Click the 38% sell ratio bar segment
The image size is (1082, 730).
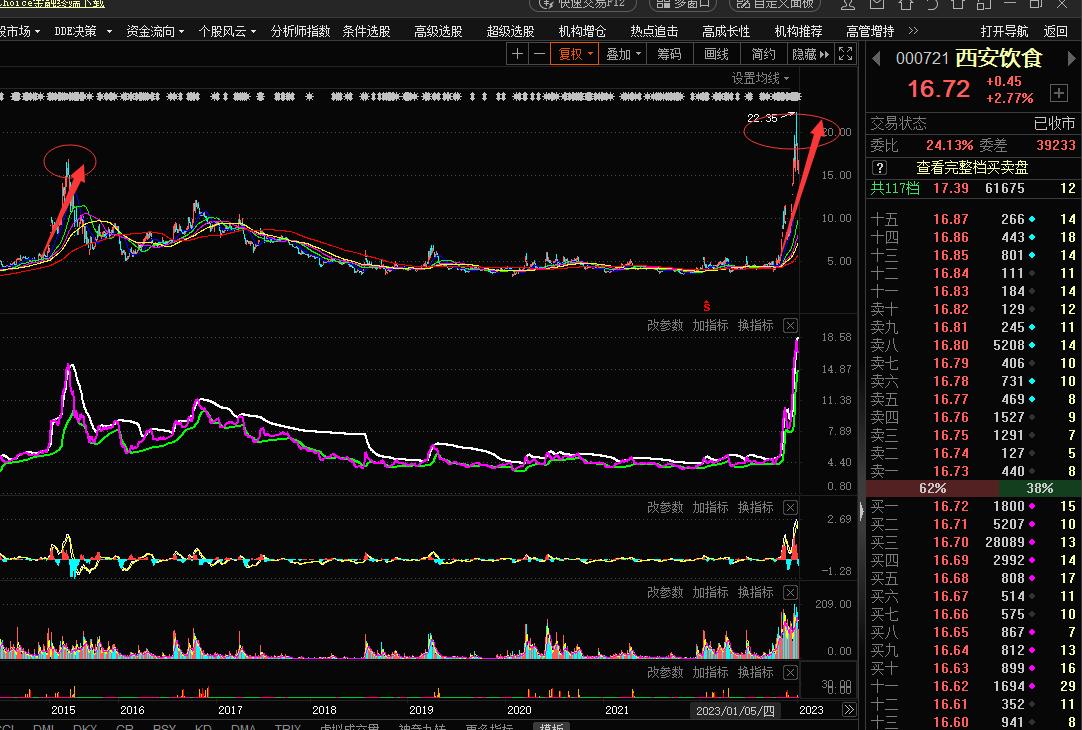coord(1040,489)
